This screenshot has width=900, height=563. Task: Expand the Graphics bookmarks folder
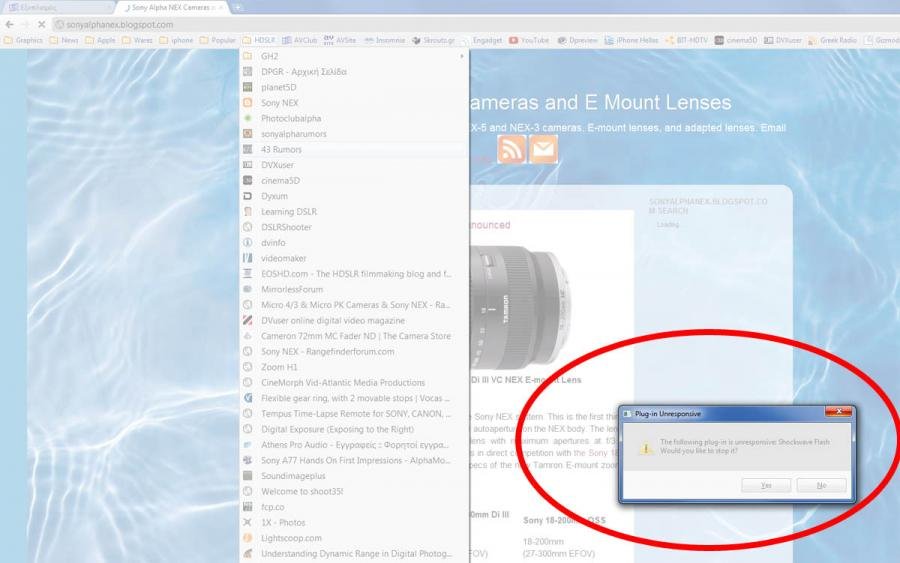pos(23,41)
